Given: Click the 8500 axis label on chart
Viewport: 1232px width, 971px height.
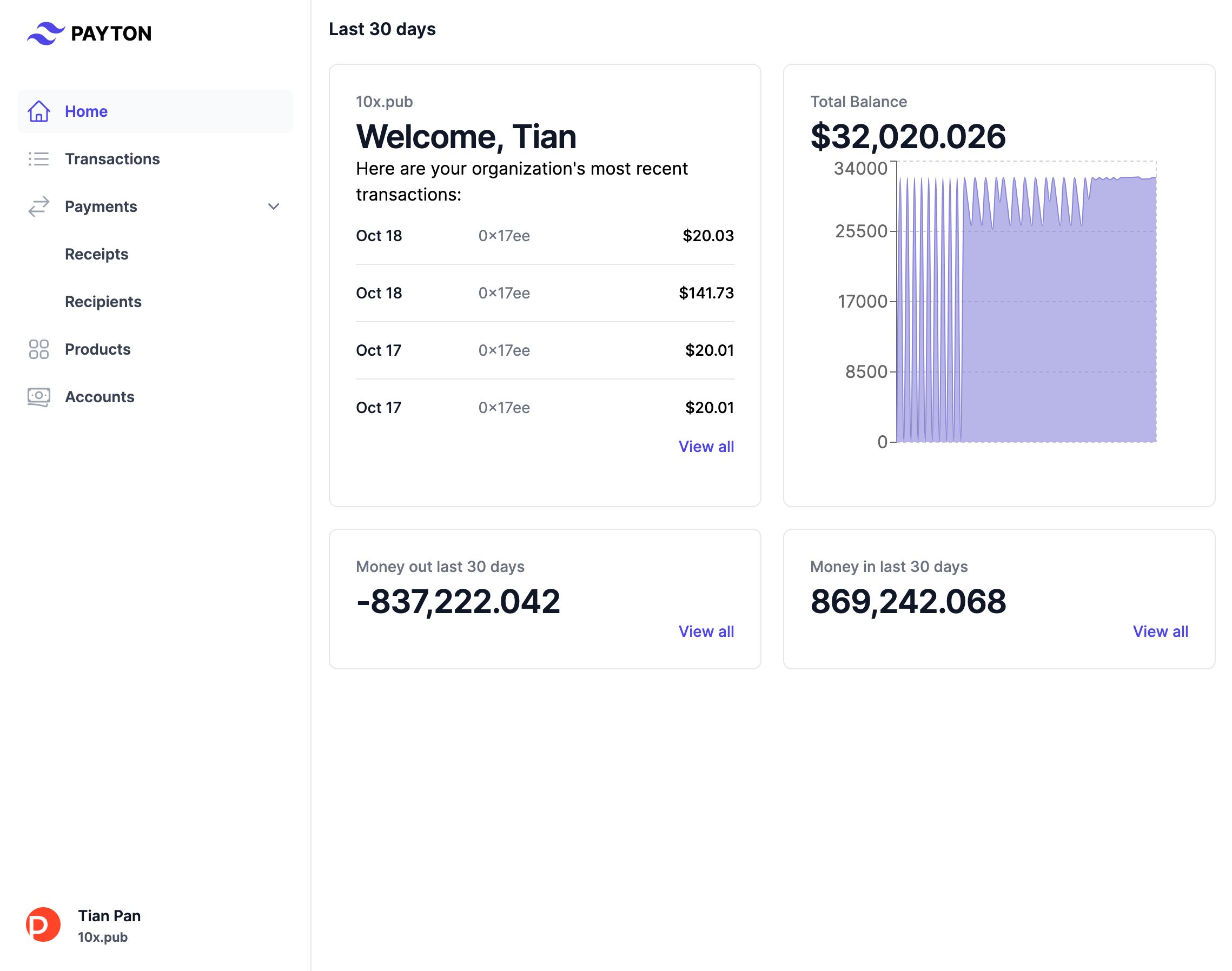Looking at the screenshot, I should coord(866,372).
